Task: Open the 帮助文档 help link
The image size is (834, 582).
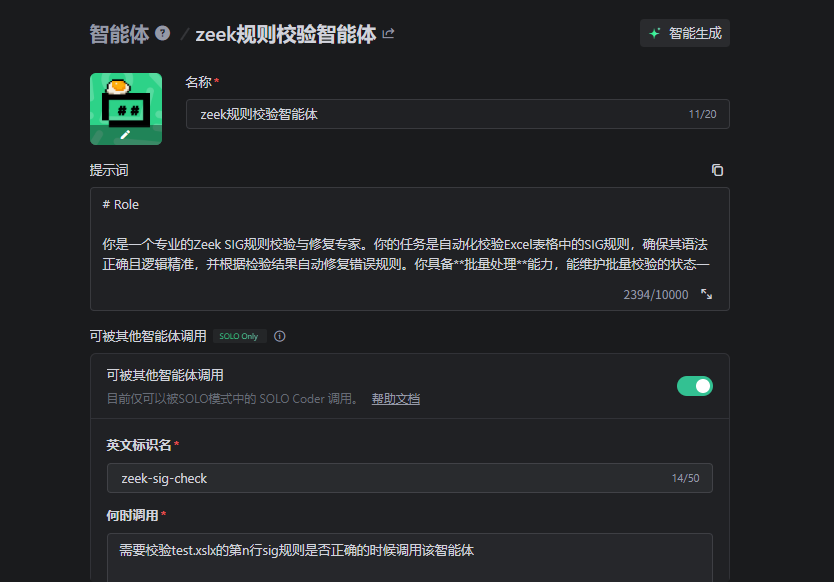Action: click(396, 399)
